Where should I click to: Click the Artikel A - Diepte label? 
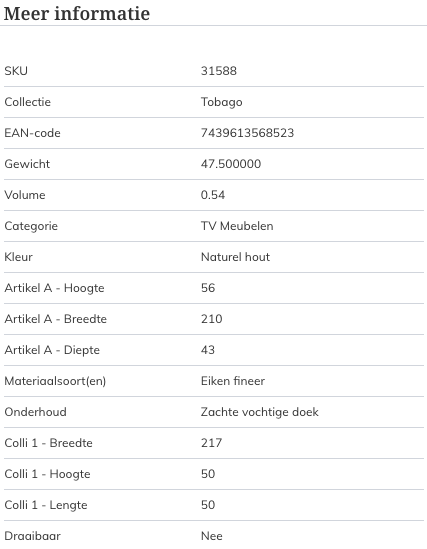coord(52,350)
